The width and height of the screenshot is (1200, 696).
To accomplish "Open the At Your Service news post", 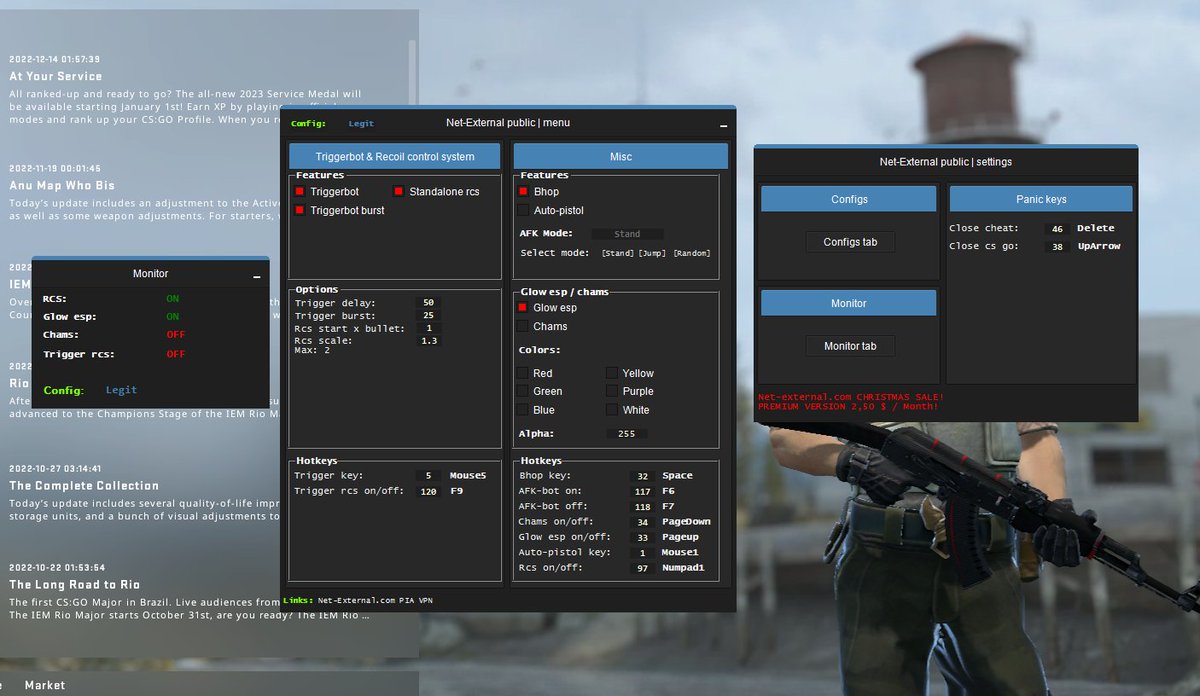I will [x=55, y=76].
